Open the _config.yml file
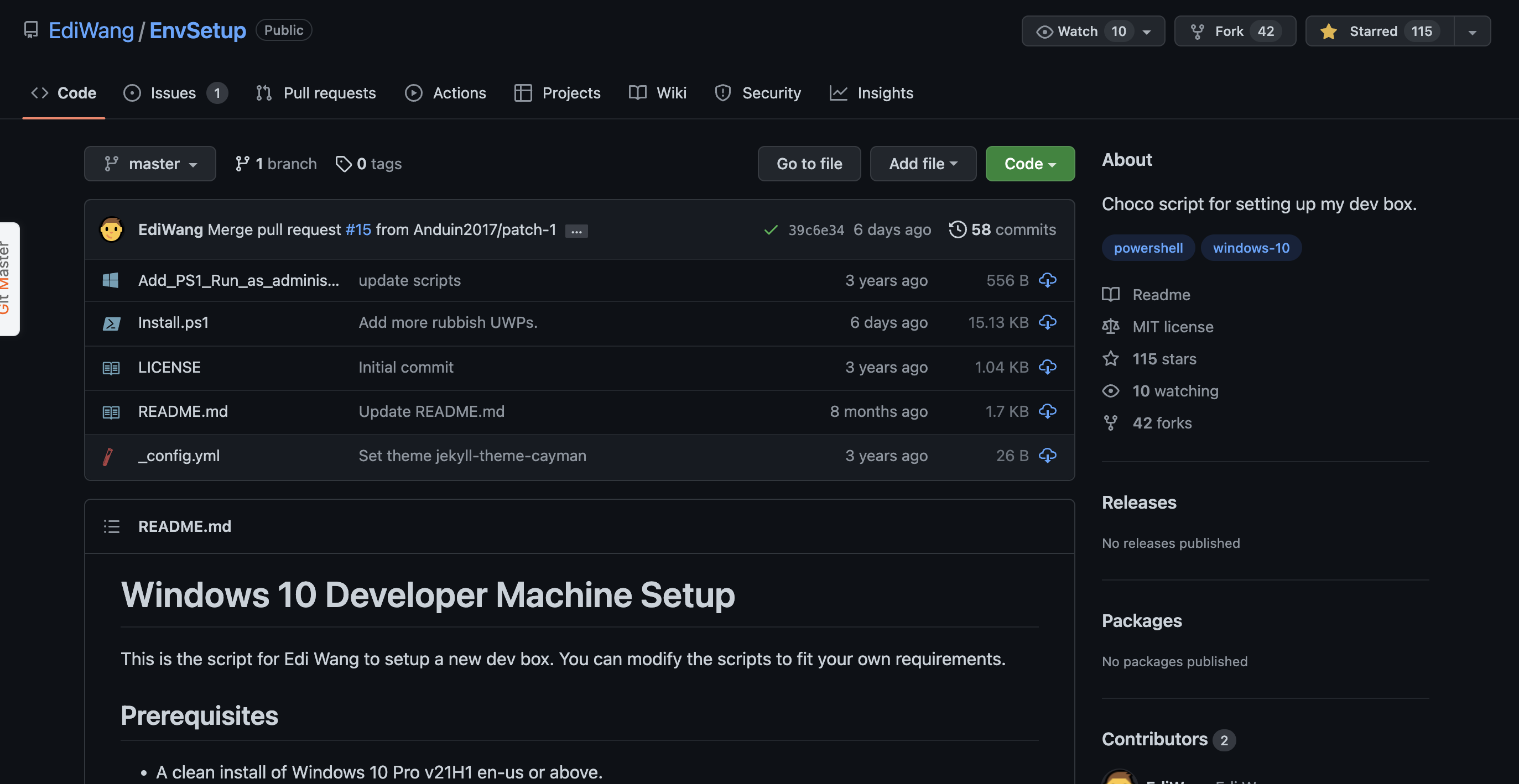Image resolution: width=1519 pixels, height=784 pixels. tap(179, 455)
